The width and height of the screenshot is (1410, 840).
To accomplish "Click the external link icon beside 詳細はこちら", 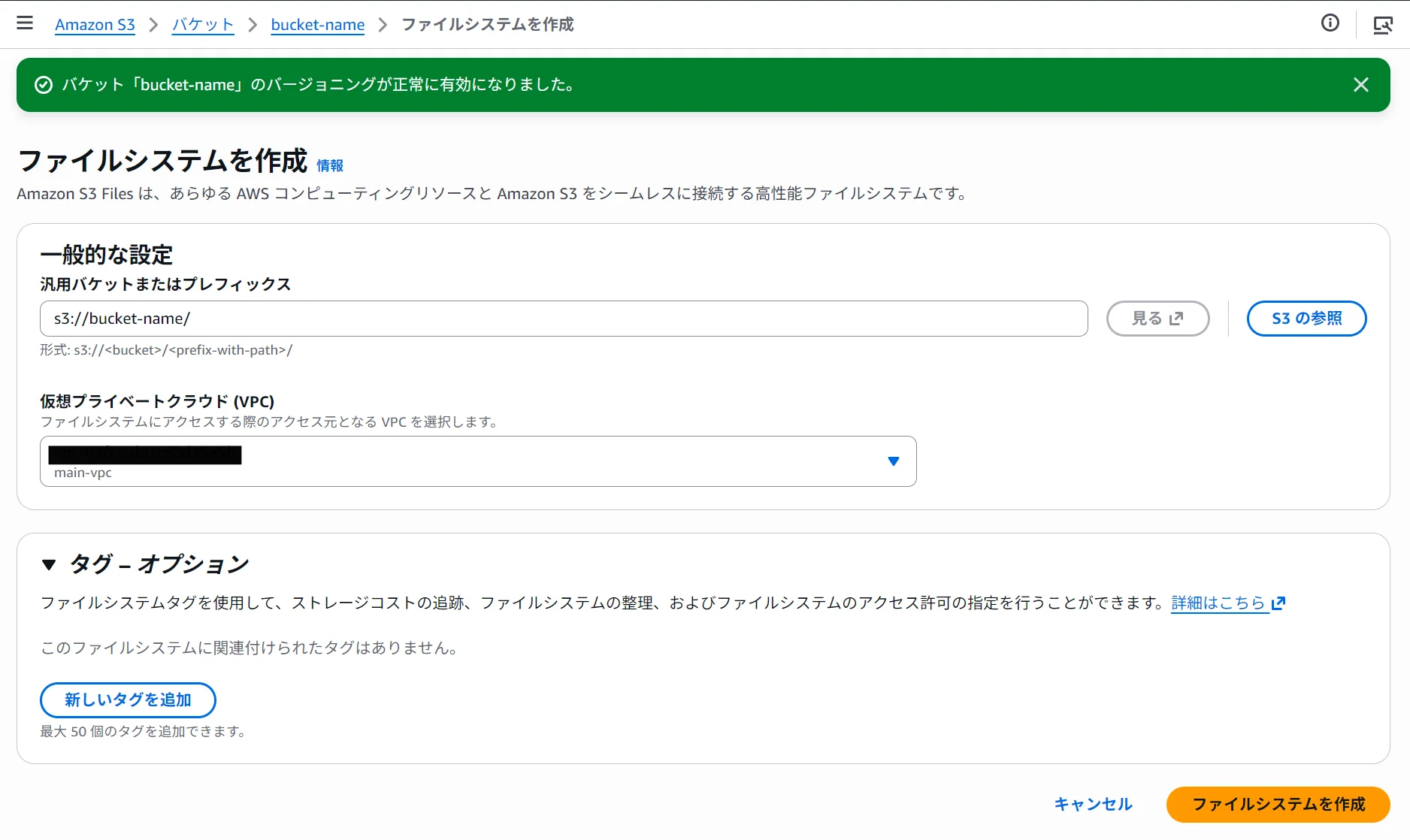I will click(1278, 602).
